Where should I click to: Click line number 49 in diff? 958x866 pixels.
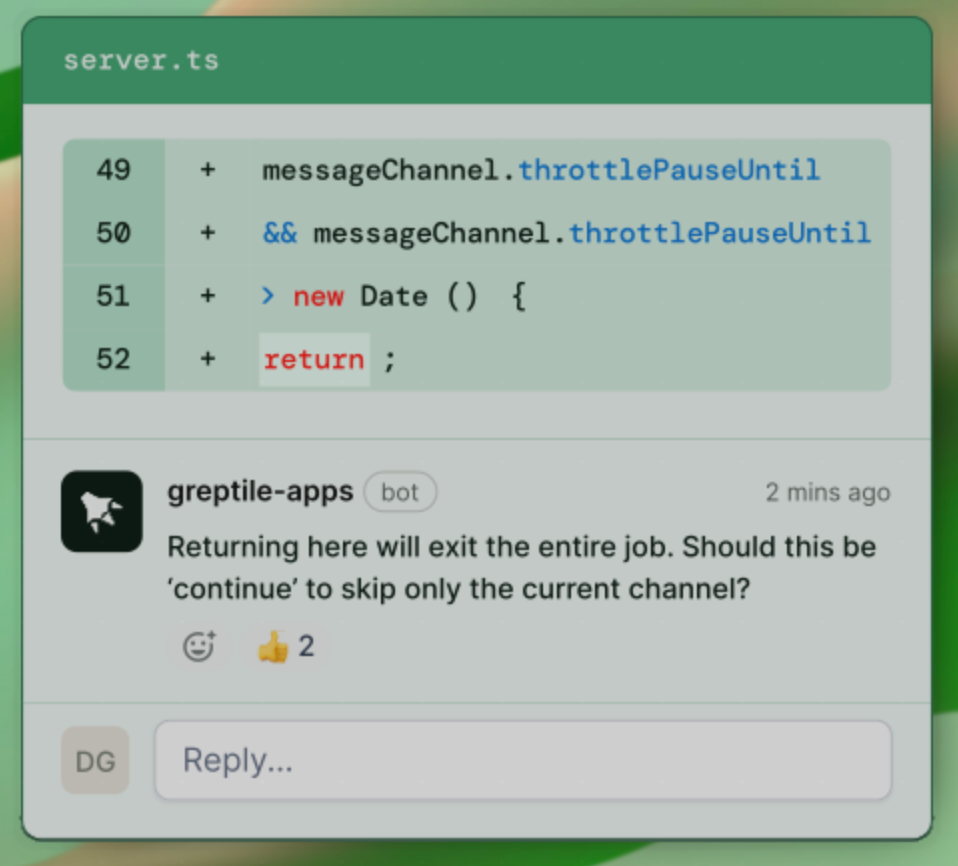(114, 170)
